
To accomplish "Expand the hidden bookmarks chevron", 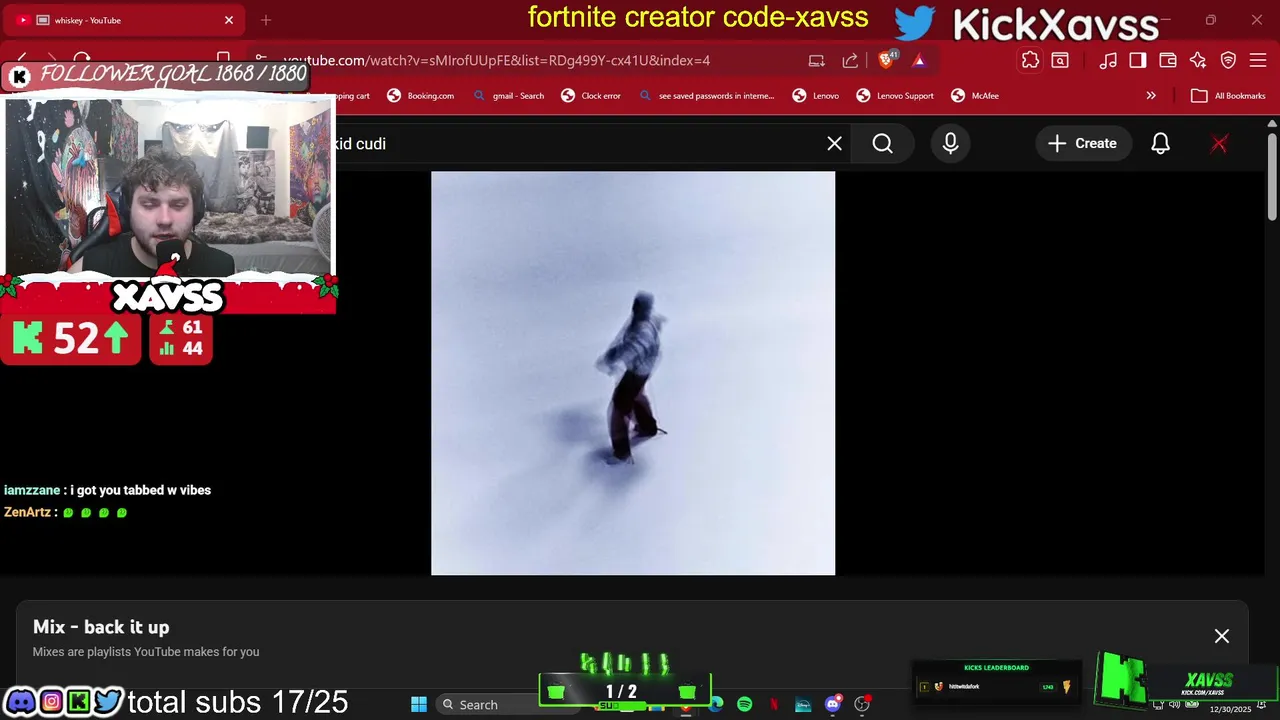I will click(x=1151, y=96).
